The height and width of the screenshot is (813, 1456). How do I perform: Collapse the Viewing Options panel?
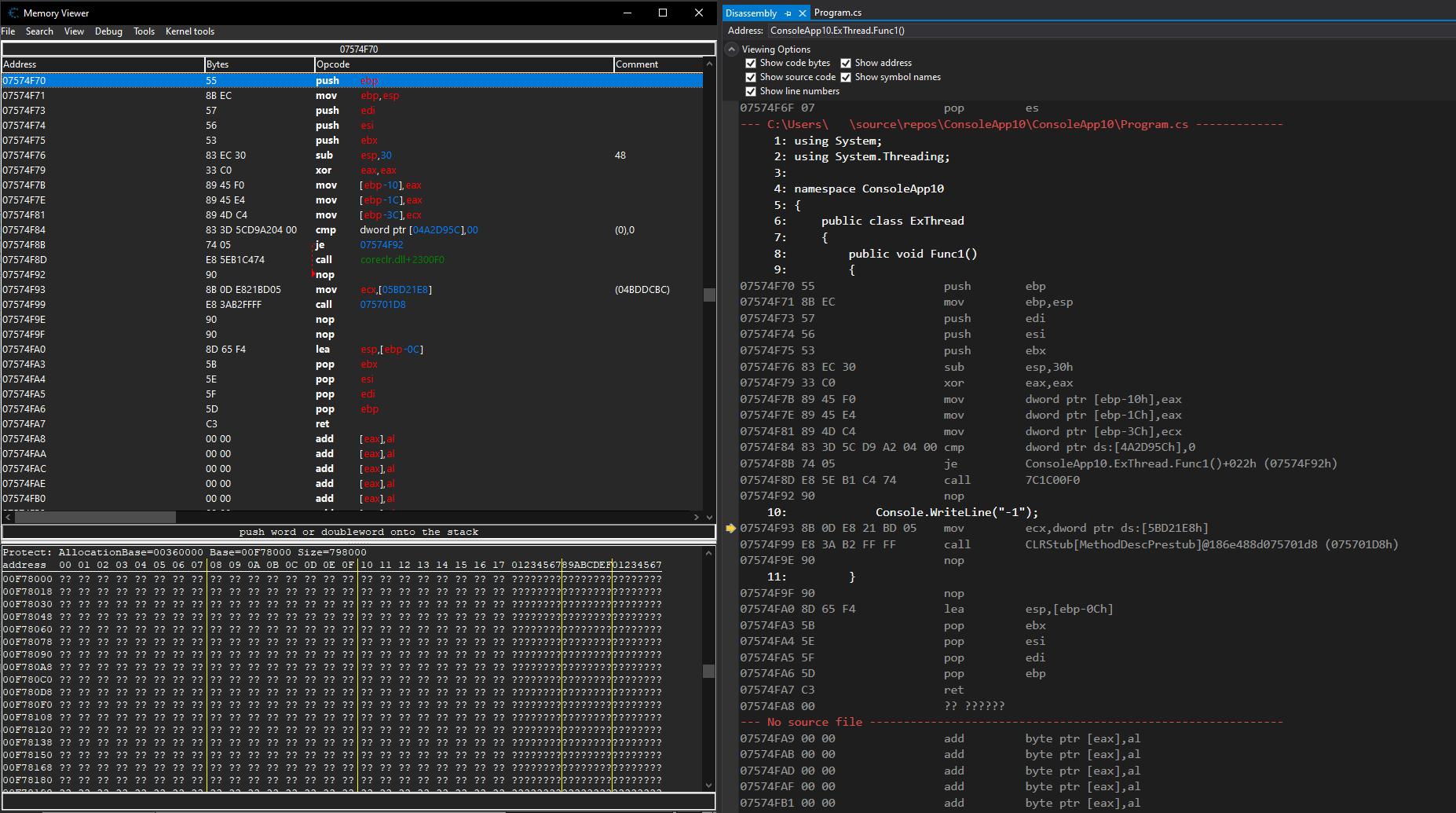[731, 49]
